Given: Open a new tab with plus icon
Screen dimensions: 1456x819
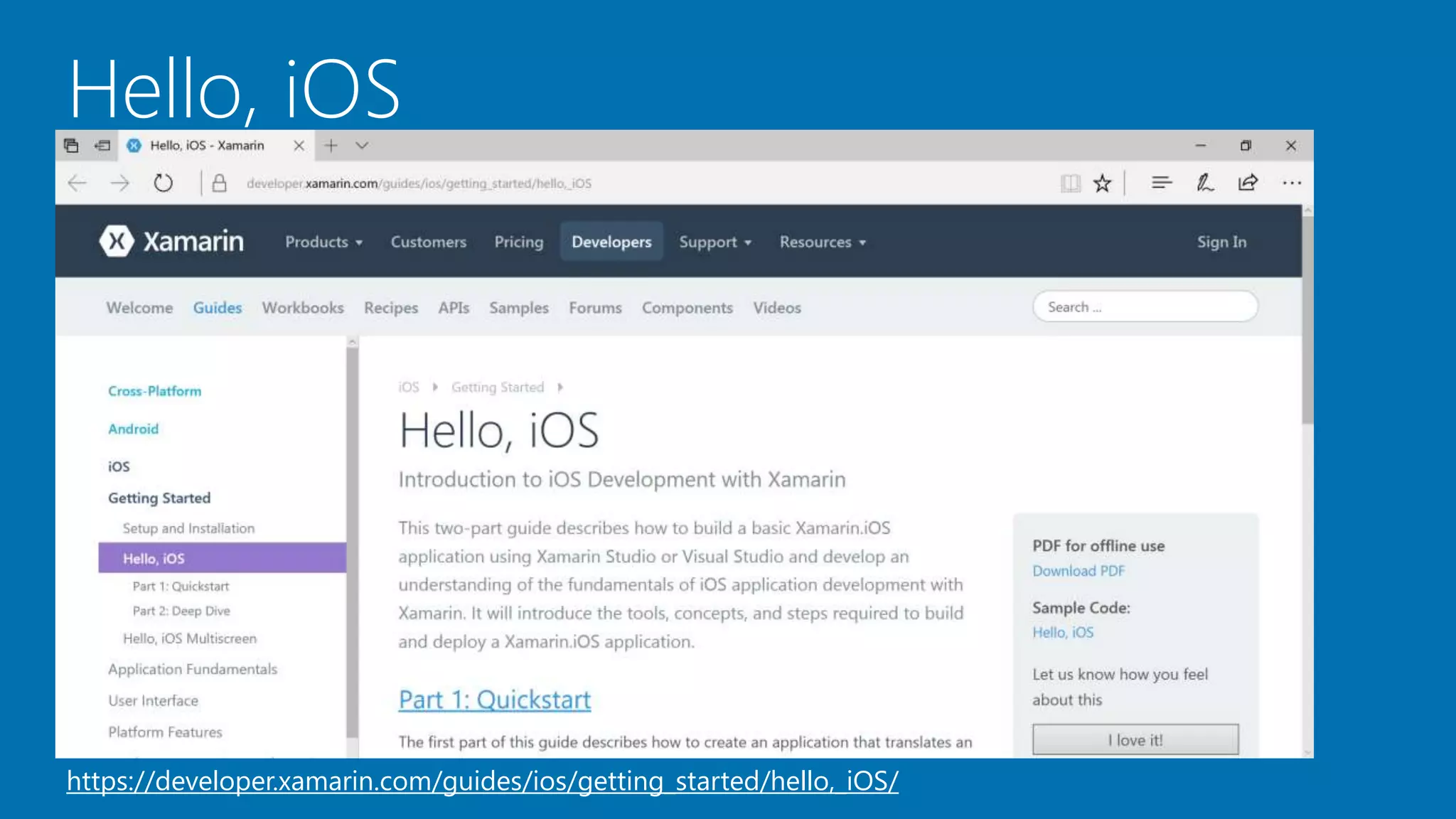Looking at the screenshot, I should tap(331, 146).
